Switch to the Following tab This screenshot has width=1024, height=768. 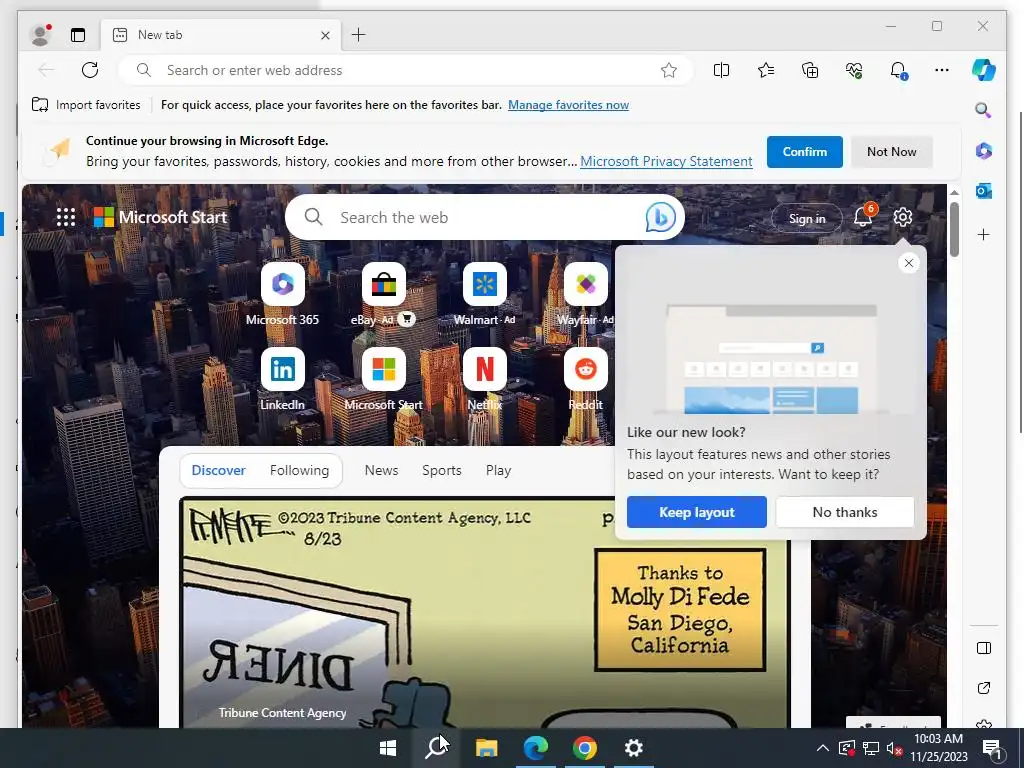pos(299,470)
